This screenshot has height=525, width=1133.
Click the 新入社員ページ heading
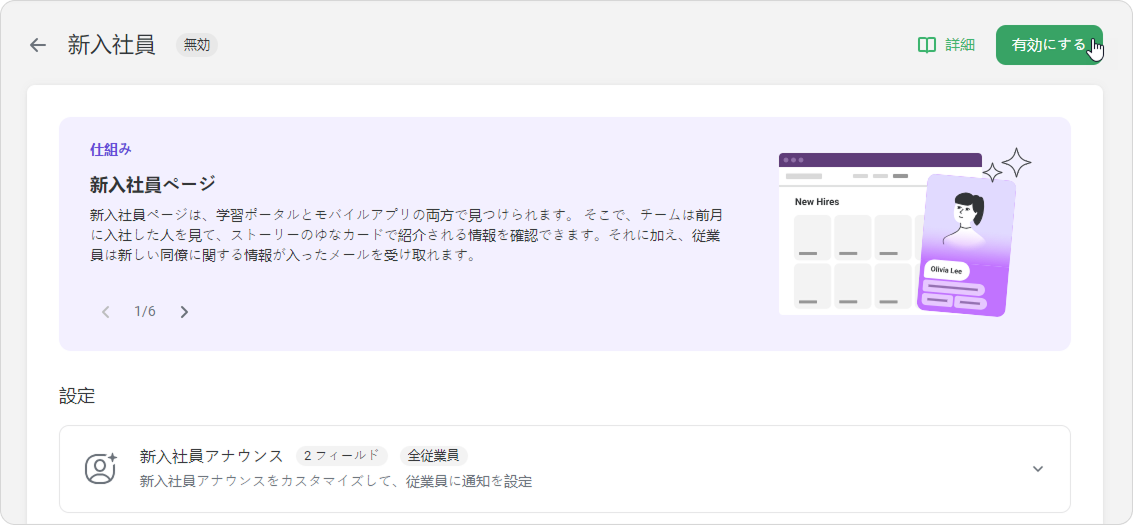click(x=153, y=185)
